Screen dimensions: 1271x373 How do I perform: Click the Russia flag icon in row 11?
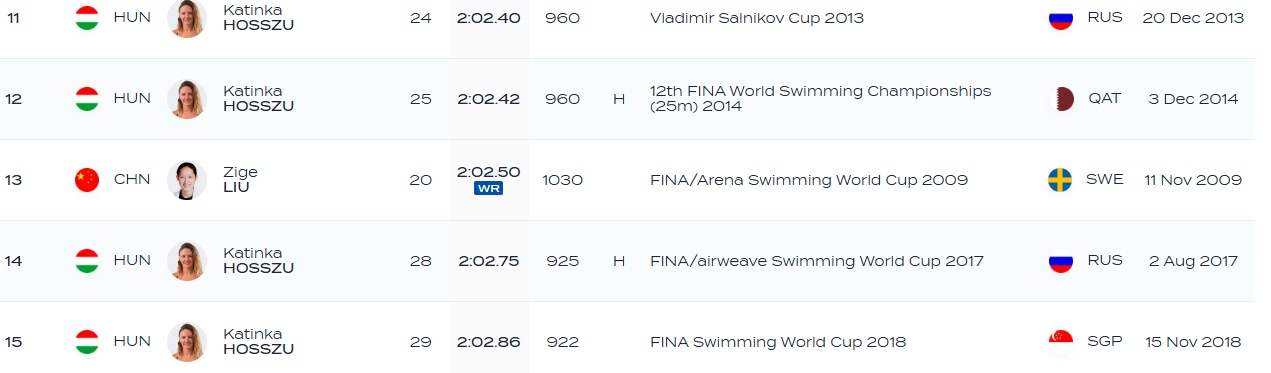1060,18
